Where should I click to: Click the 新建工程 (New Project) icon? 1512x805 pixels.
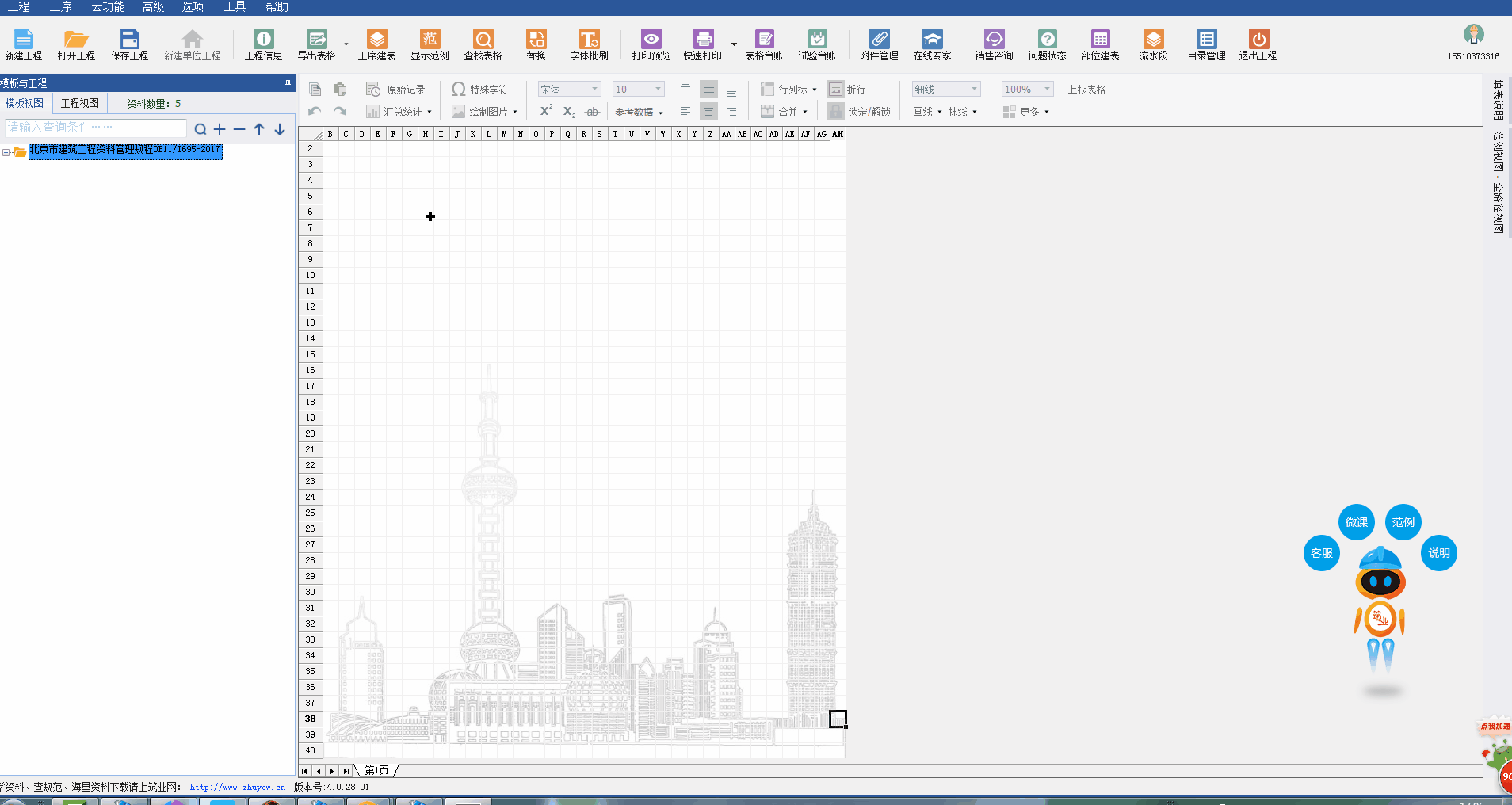(x=23, y=44)
